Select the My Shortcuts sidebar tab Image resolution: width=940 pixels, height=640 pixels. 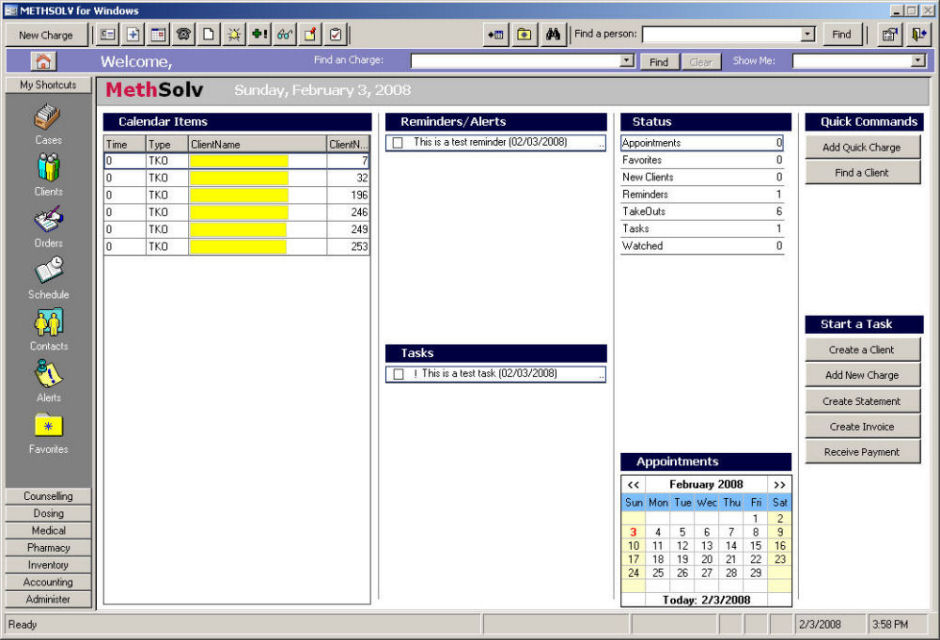[x=48, y=84]
